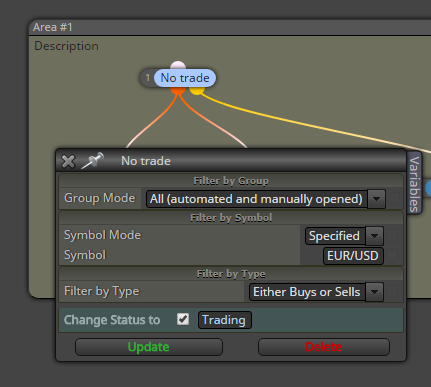Screen dimensions: 431x387
Task: Toggle variable checkbox beside Symbol Mode
Action: (x=392, y=235)
